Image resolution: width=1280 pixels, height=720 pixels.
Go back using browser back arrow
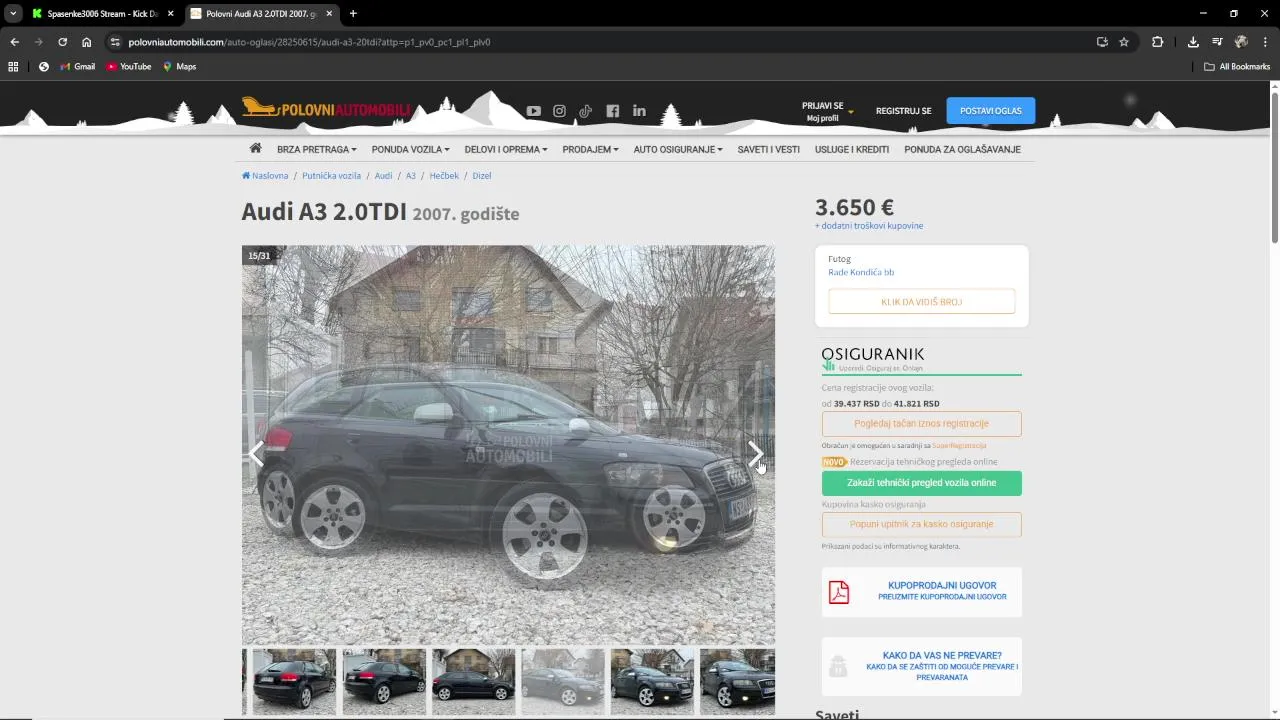(x=14, y=42)
